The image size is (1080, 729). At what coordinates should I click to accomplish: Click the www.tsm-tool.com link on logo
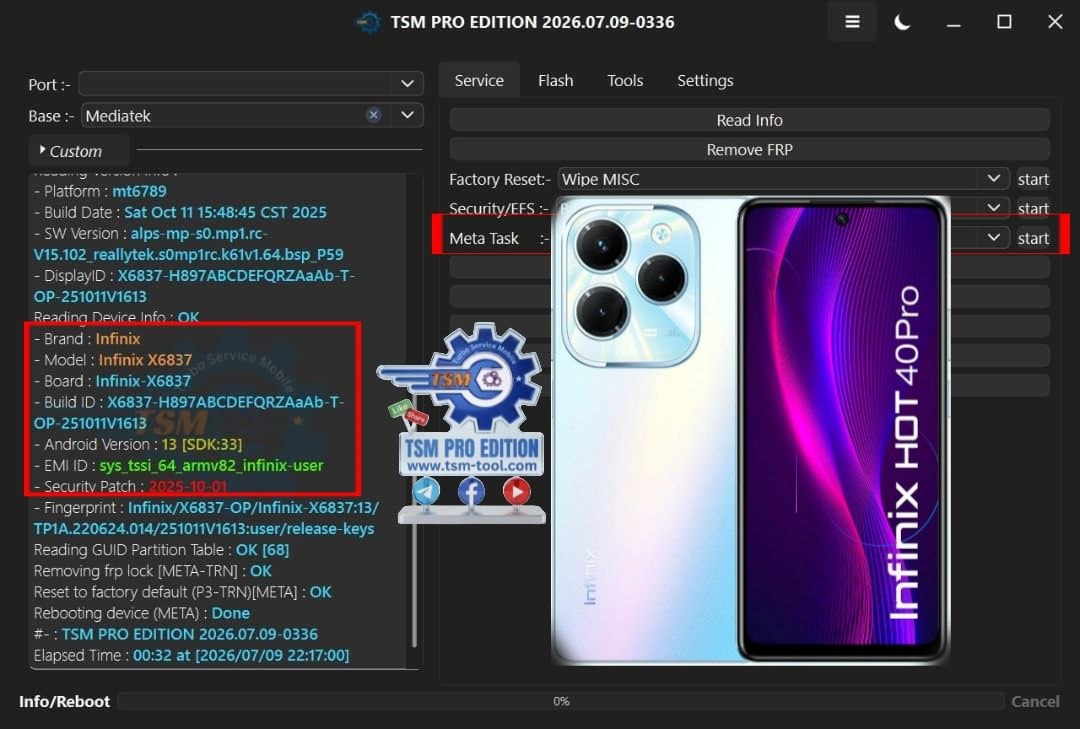(472, 466)
